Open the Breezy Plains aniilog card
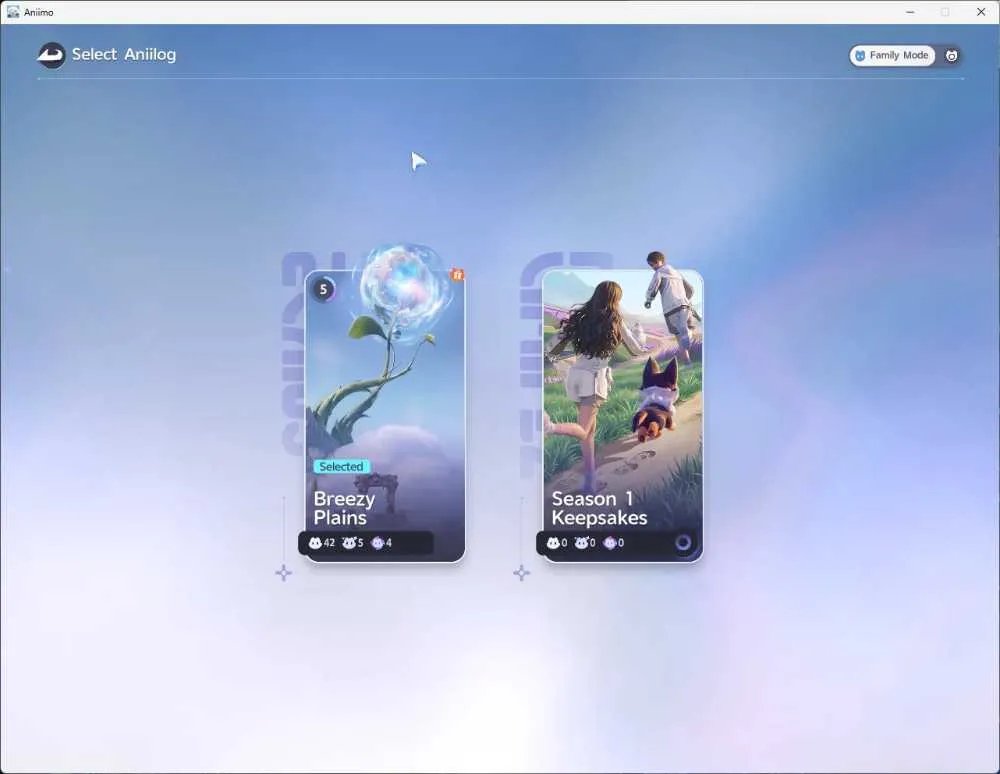This screenshot has height=774, width=1000. 385,416
